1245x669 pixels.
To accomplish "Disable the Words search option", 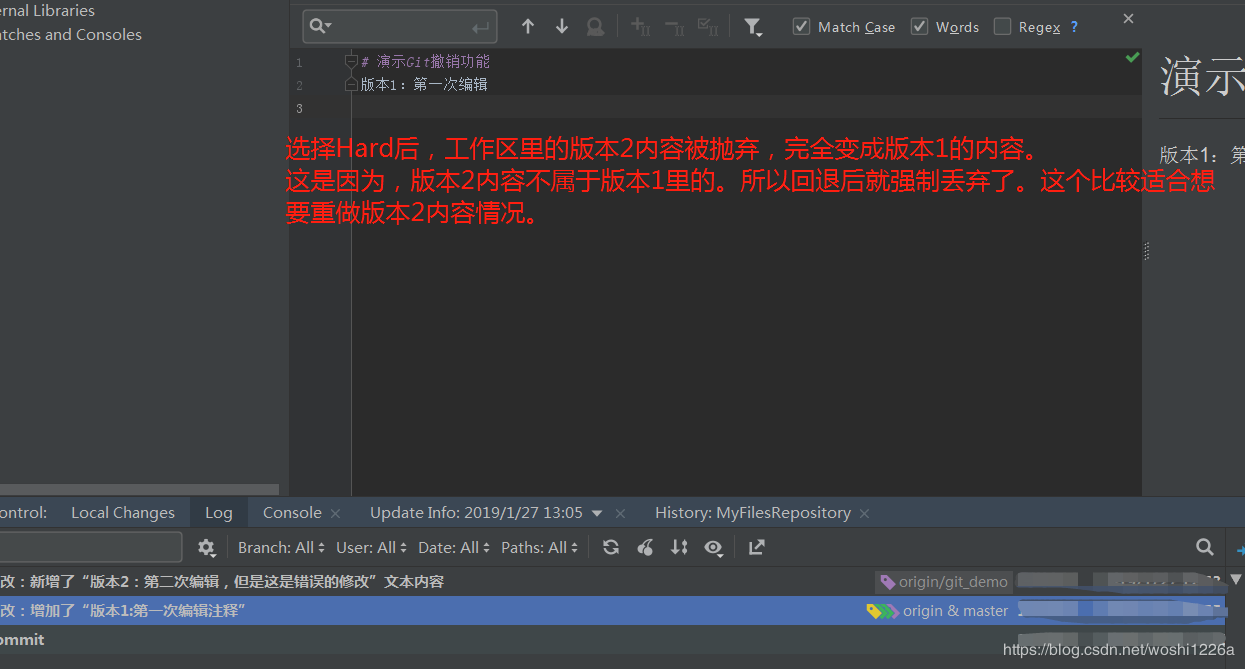I will pos(919,27).
